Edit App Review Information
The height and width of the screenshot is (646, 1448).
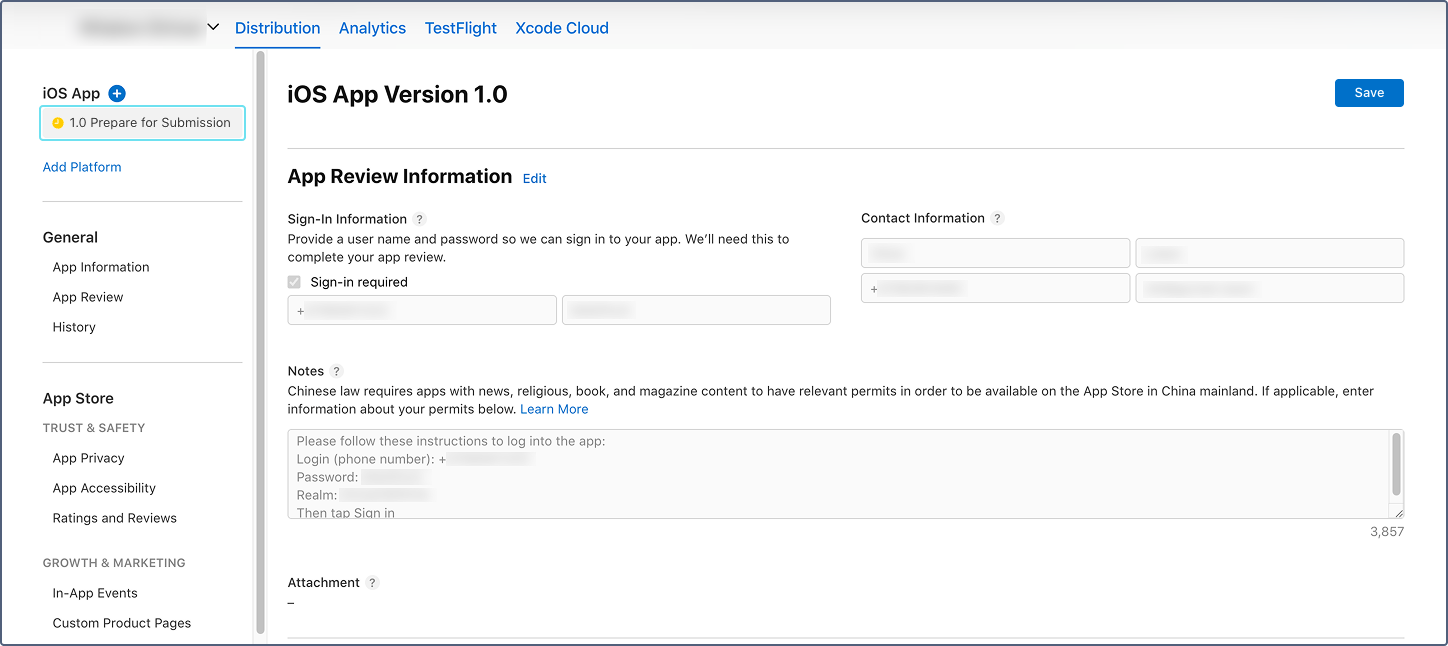pyautogui.click(x=535, y=178)
